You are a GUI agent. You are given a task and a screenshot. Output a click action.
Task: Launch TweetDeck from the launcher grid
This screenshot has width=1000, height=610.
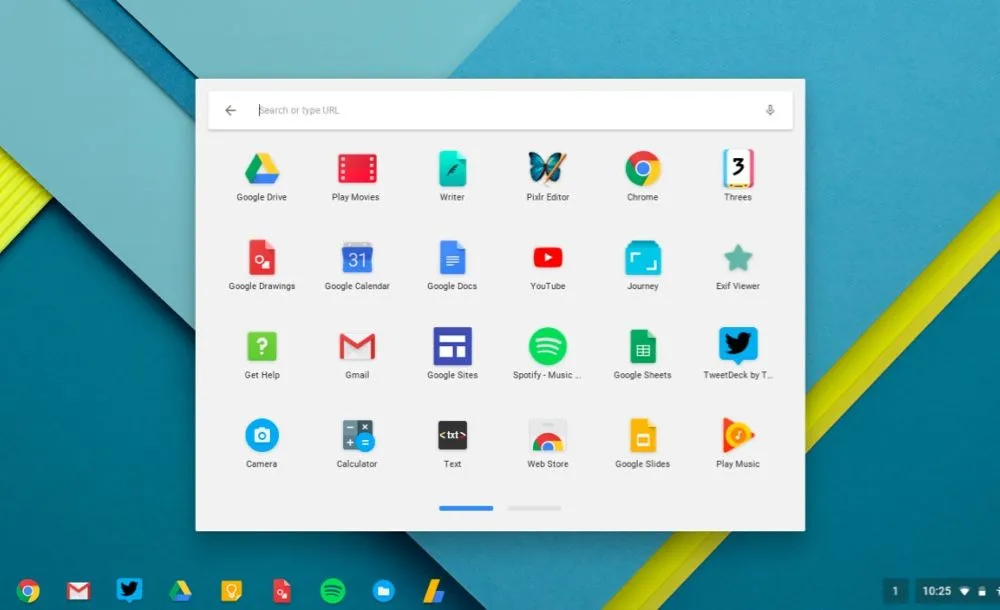[738, 345]
